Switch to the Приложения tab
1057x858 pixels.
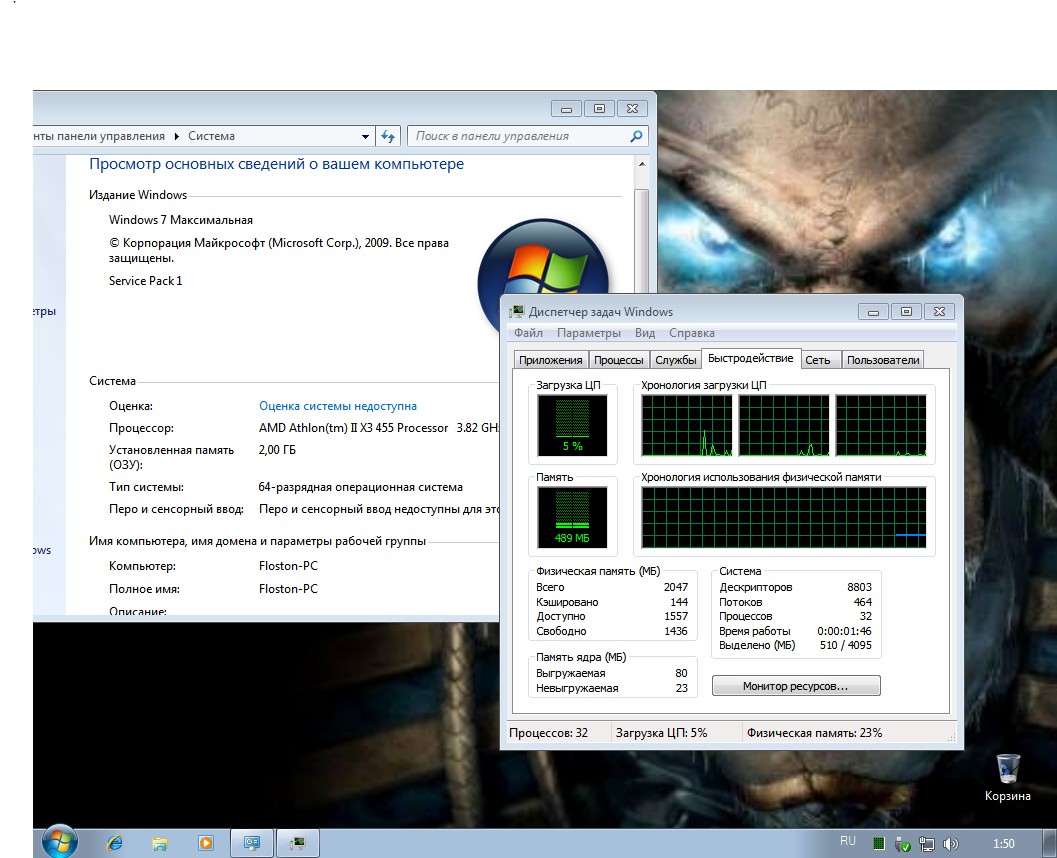[551, 360]
